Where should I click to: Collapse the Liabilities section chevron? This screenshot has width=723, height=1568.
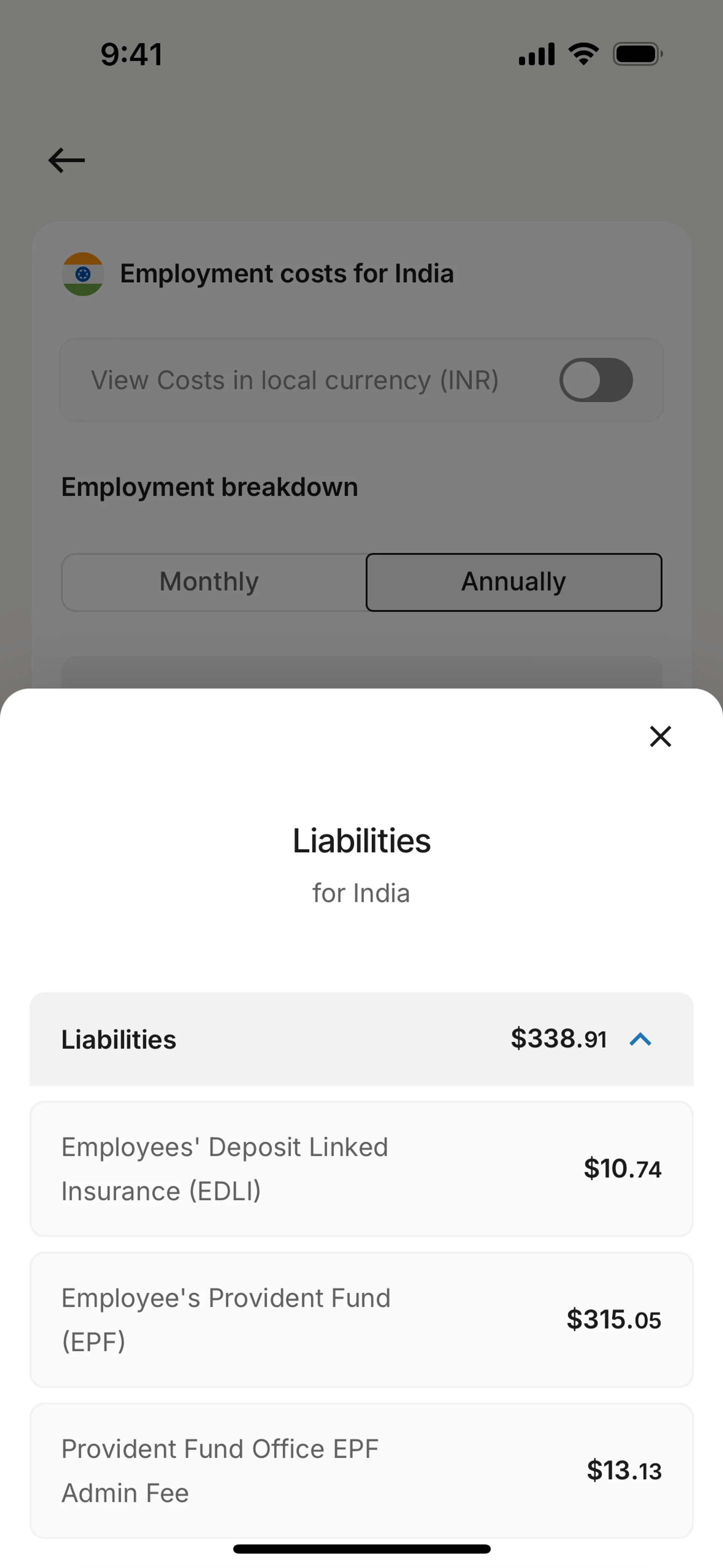tap(640, 1039)
